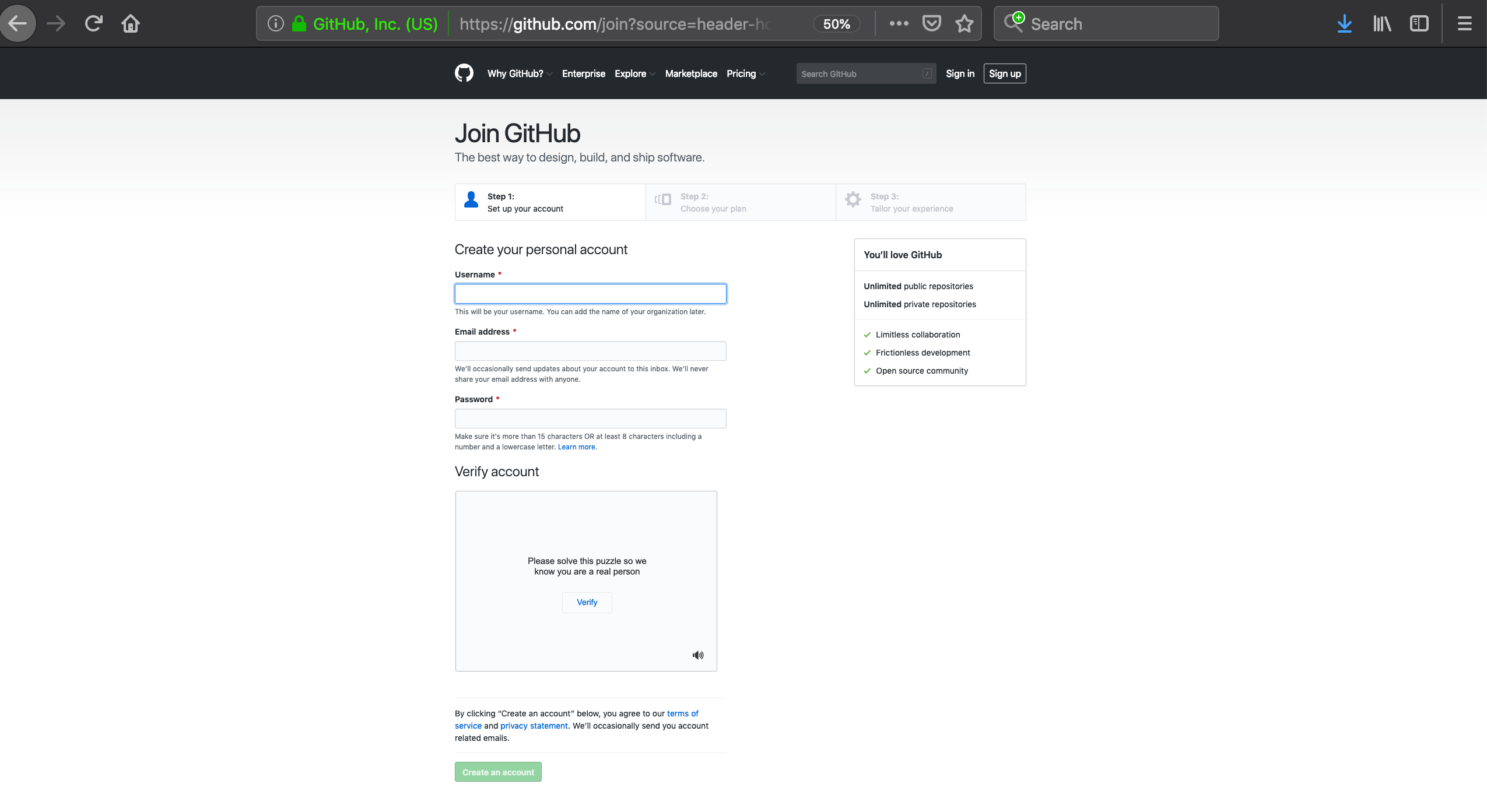Click the GitHub octocat logo
This screenshot has width=1487, height=812.
464,73
